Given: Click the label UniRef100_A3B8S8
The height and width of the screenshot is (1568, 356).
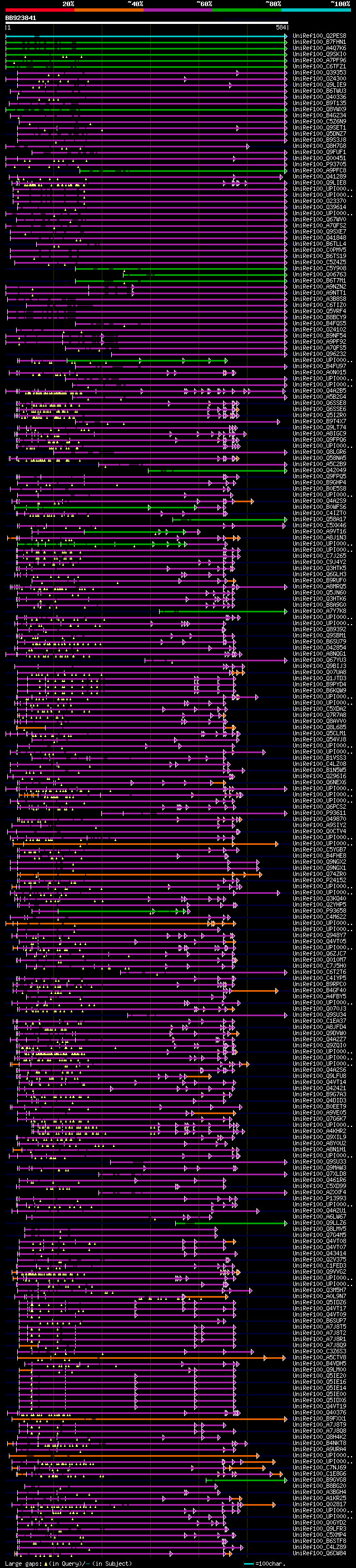Looking at the screenshot, I should click(319, 299).
